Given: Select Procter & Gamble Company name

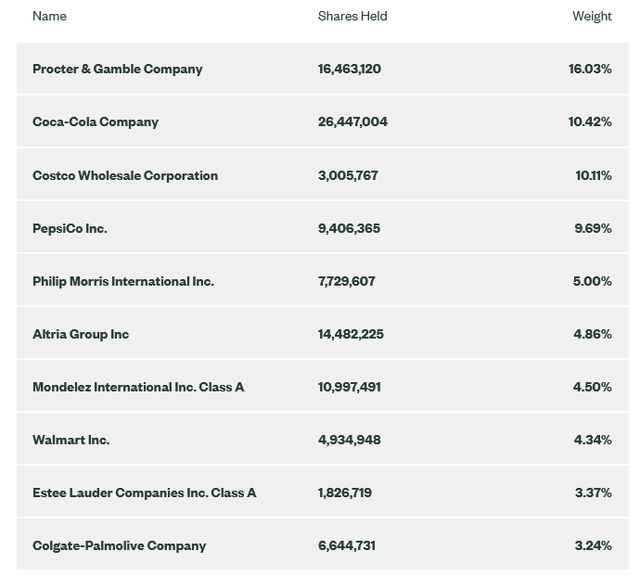Looking at the screenshot, I should coord(118,69).
